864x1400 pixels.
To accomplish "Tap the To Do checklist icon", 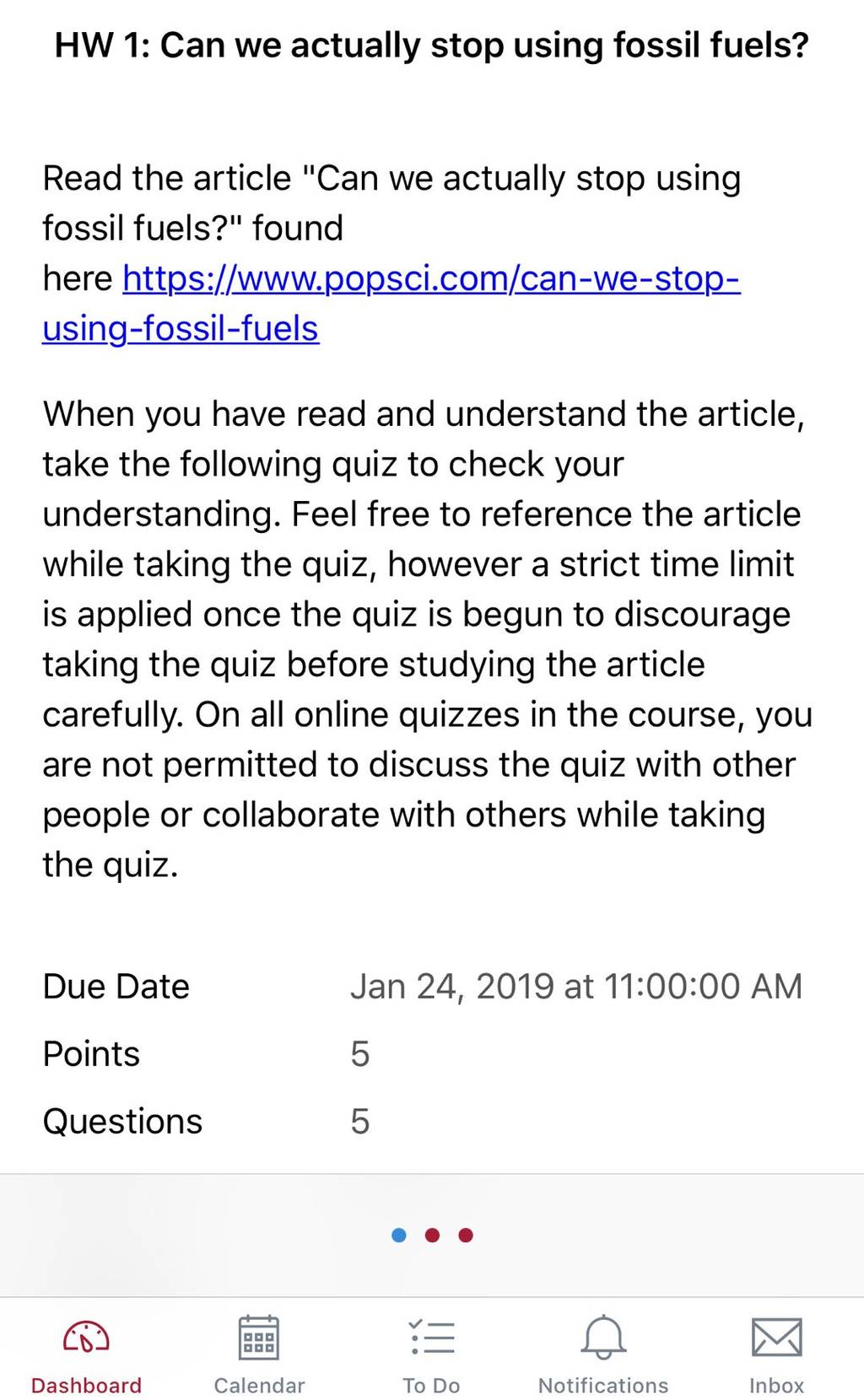I will [432, 1338].
